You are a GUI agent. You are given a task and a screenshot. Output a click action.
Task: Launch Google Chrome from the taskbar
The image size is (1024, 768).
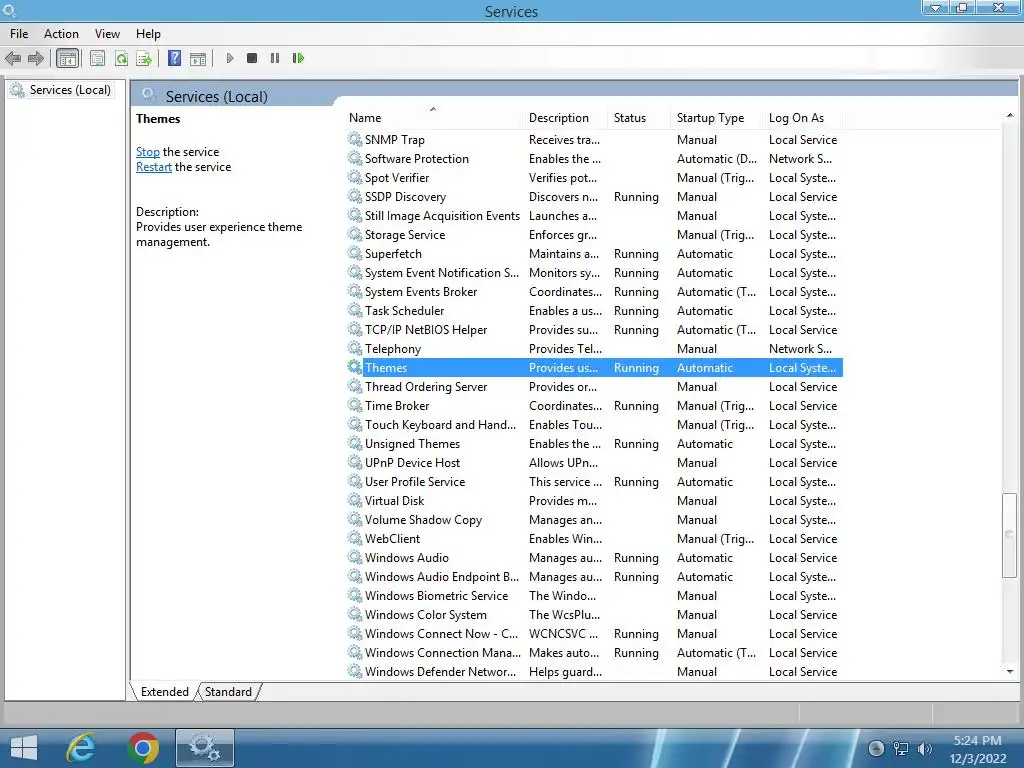143,748
